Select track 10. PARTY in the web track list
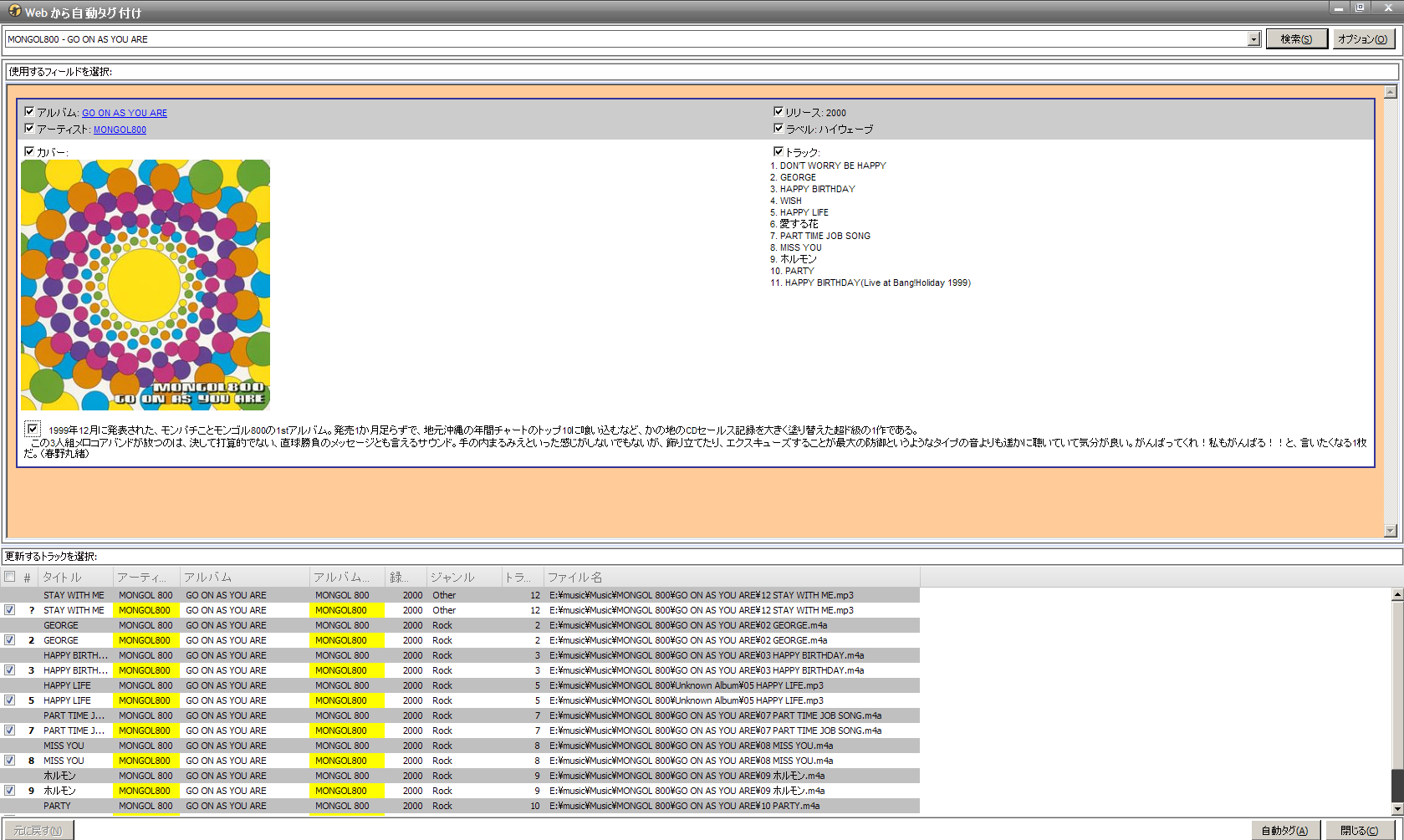The width and height of the screenshot is (1404, 840). (792, 271)
